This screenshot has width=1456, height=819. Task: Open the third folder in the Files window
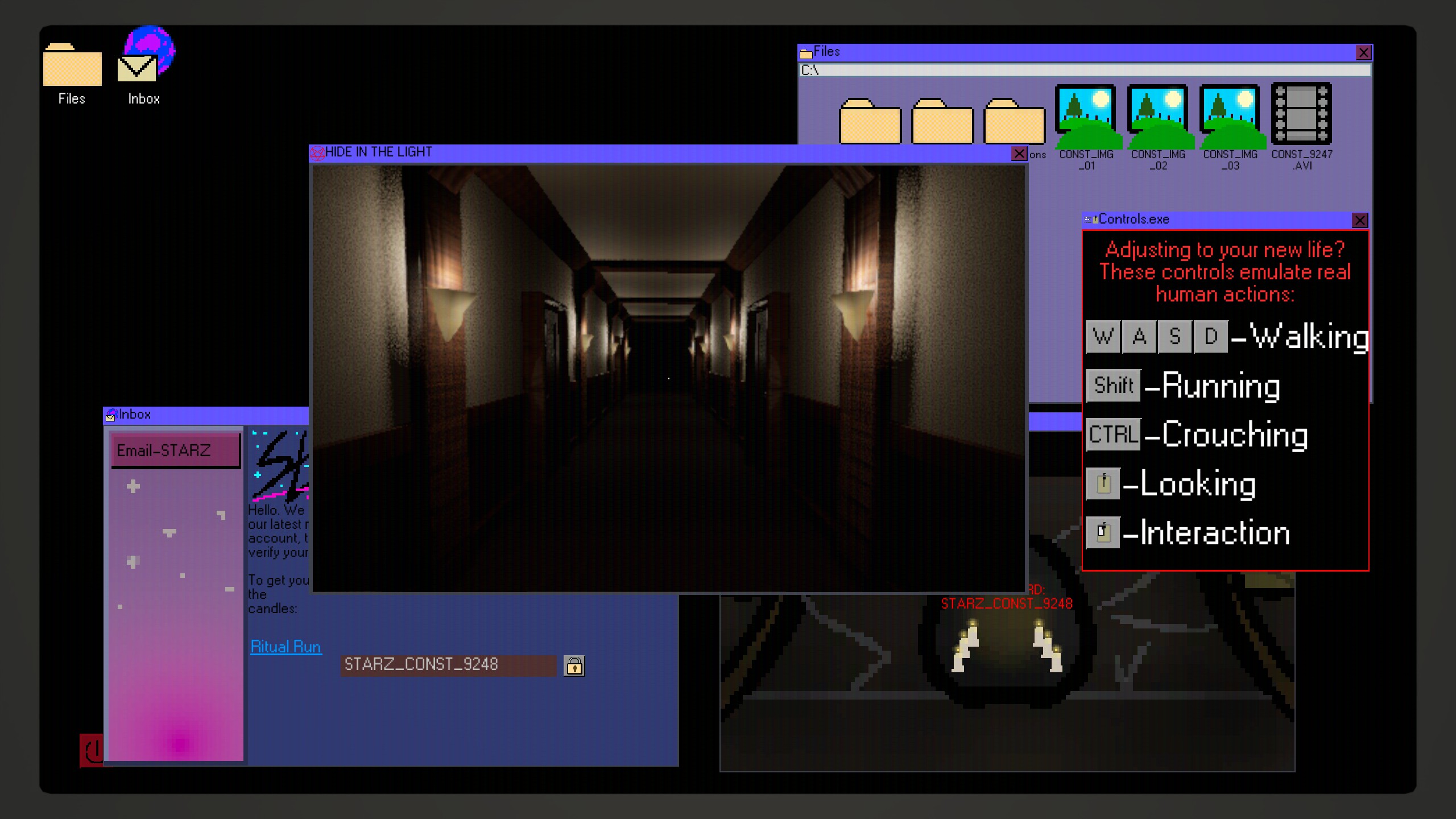pyautogui.click(x=1014, y=122)
